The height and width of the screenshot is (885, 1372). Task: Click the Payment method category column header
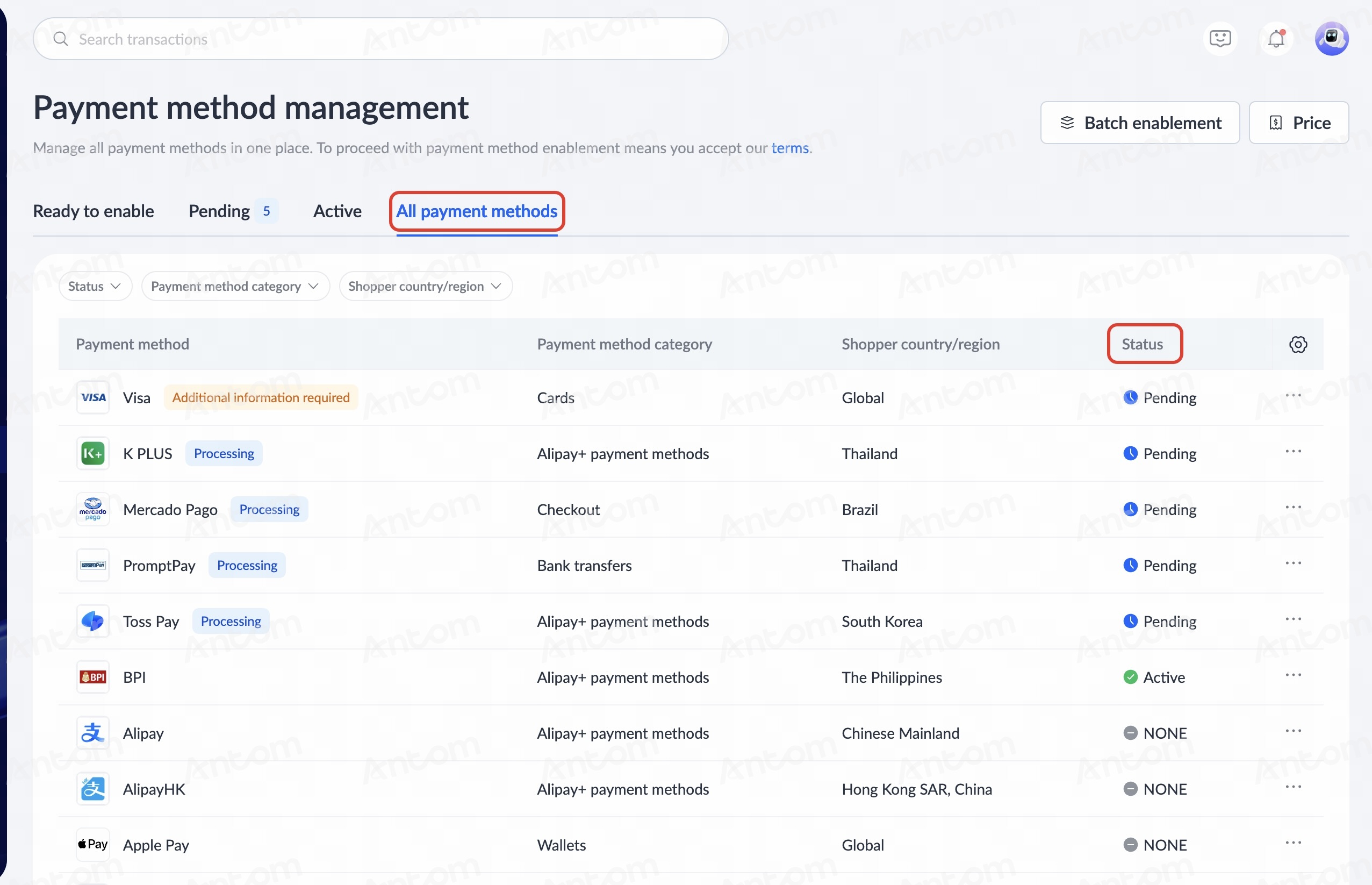624,344
